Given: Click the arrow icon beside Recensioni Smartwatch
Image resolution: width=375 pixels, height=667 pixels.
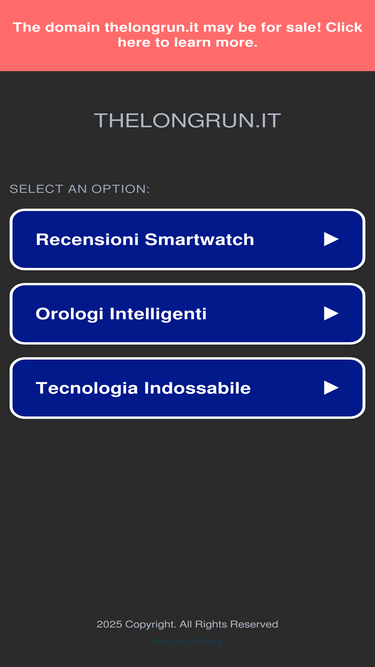Looking at the screenshot, I should [331, 239].
